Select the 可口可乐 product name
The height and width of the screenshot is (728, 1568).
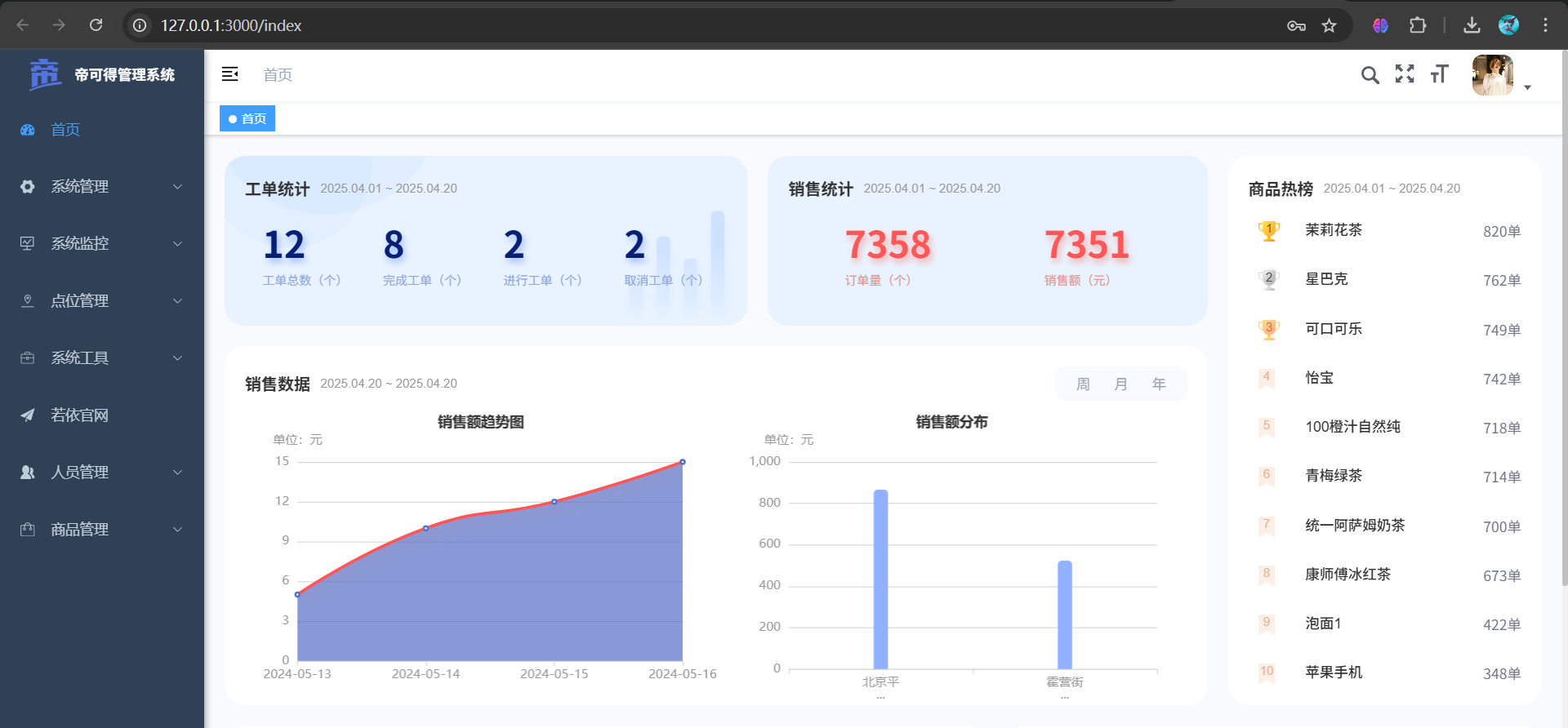coord(1334,328)
